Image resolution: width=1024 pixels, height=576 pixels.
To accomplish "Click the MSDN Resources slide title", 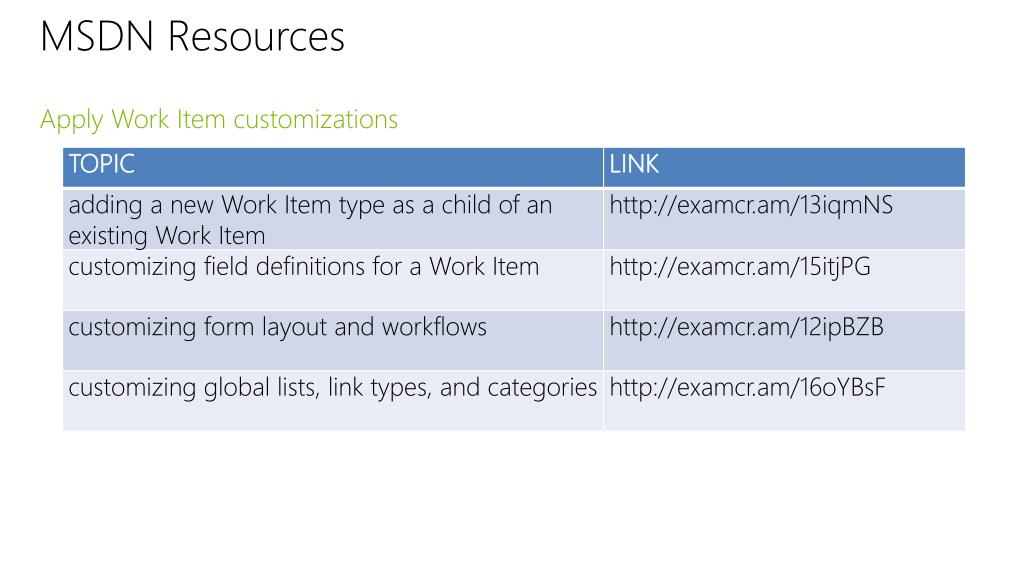I will click(x=192, y=37).
